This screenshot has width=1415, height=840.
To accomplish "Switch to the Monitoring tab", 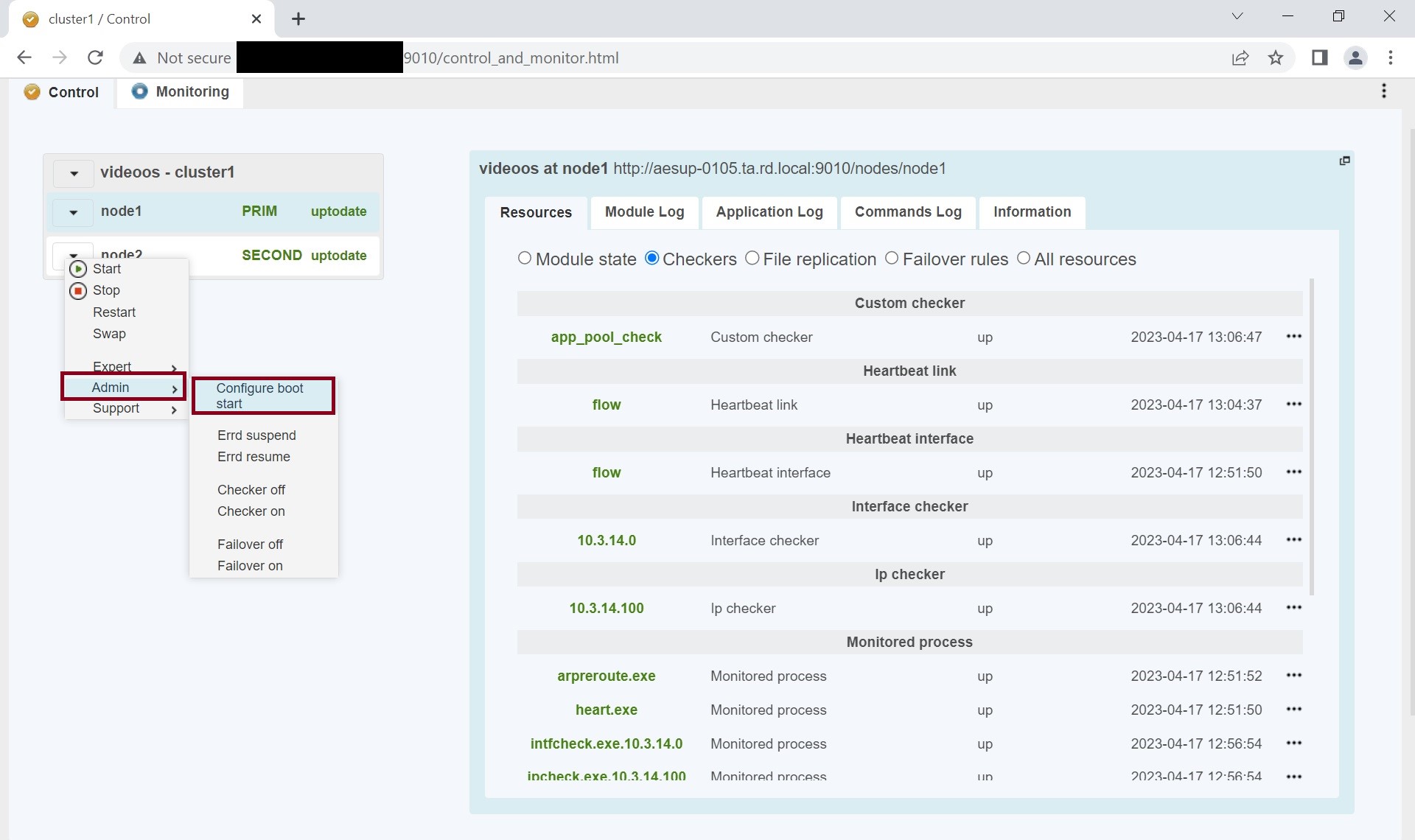I will (180, 92).
